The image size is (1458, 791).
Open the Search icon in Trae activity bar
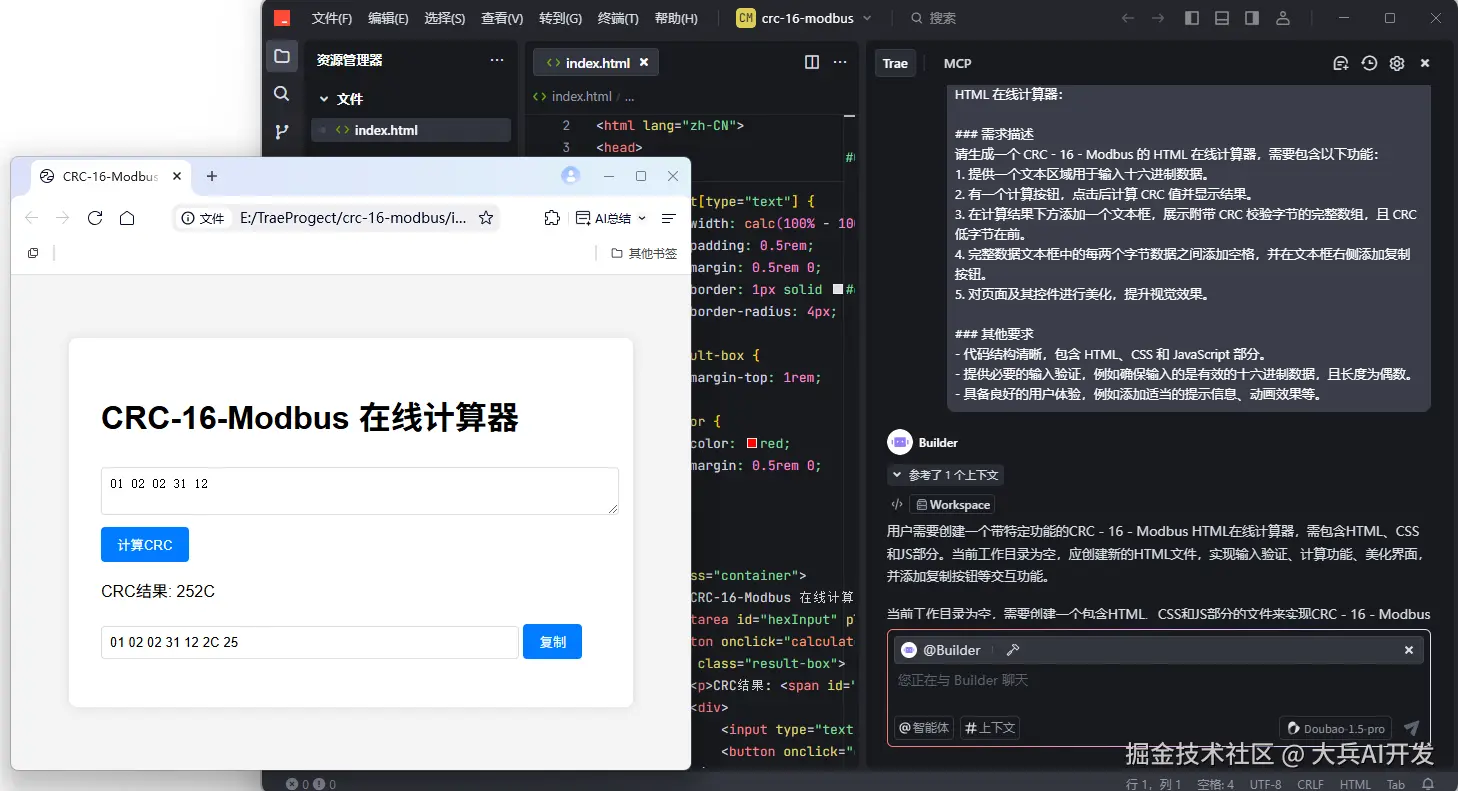point(282,93)
